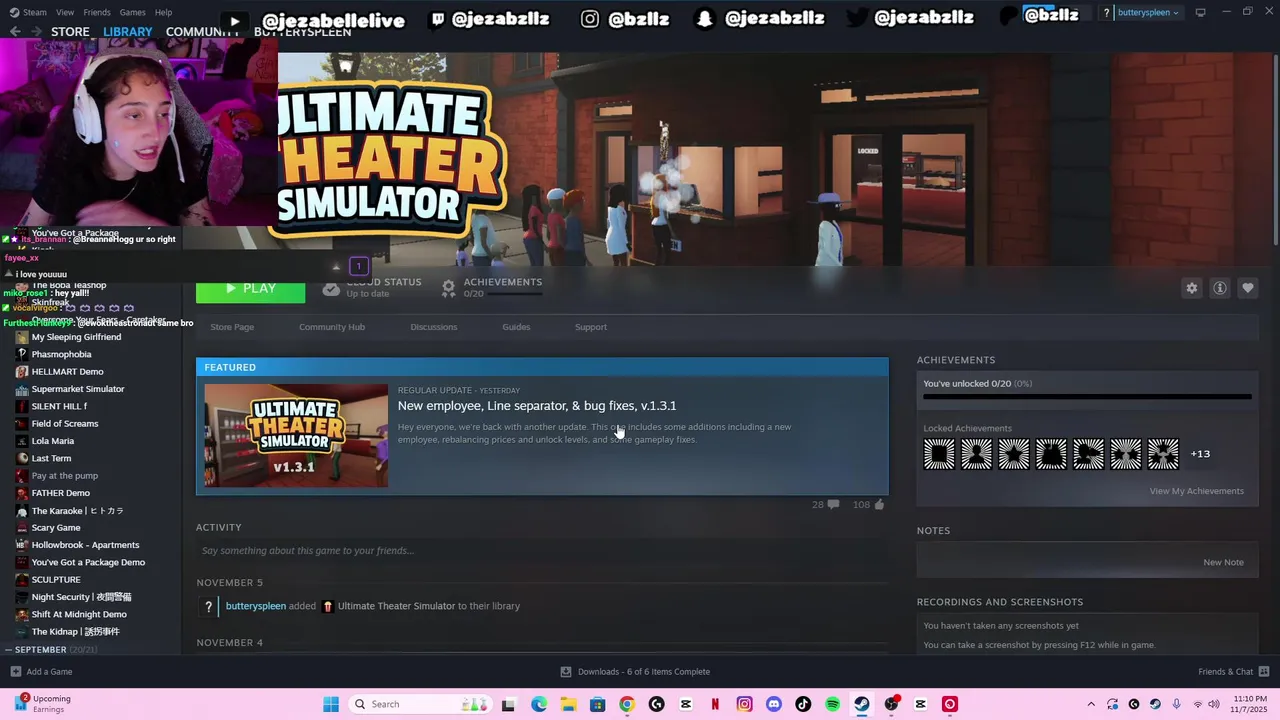Open the butteryspleen account dropdown
1280x720 pixels.
[1148, 13]
